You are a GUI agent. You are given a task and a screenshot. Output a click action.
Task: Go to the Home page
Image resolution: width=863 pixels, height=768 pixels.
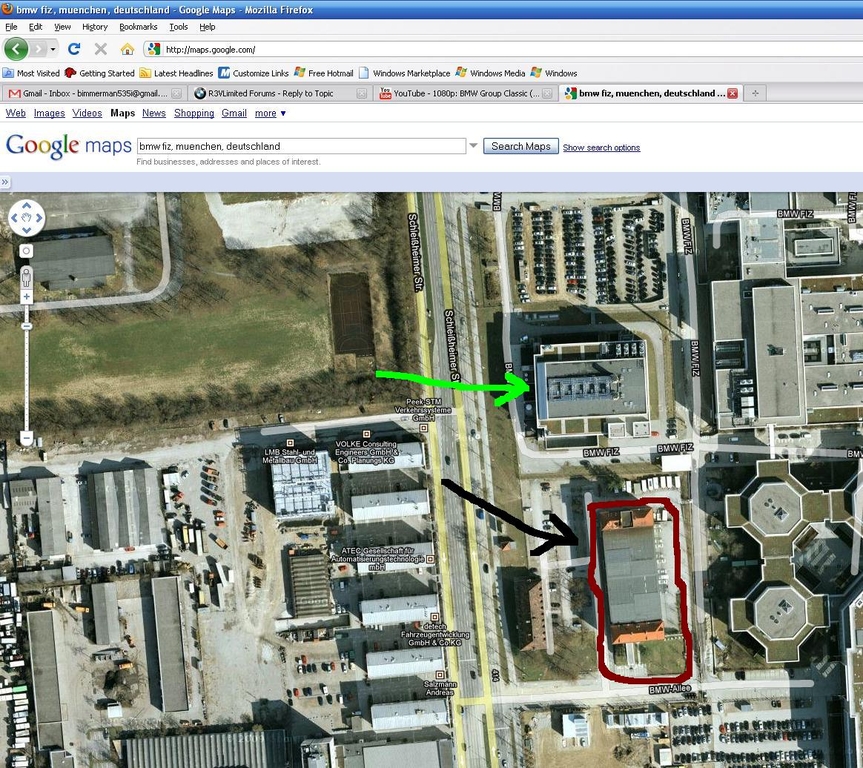coord(127,49)
